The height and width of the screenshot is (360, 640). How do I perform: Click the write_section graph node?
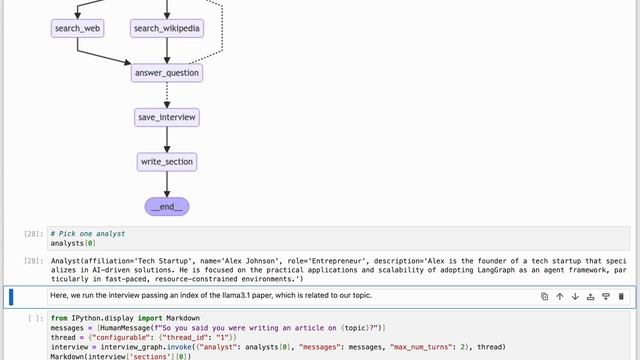click(x=167, y=162)
